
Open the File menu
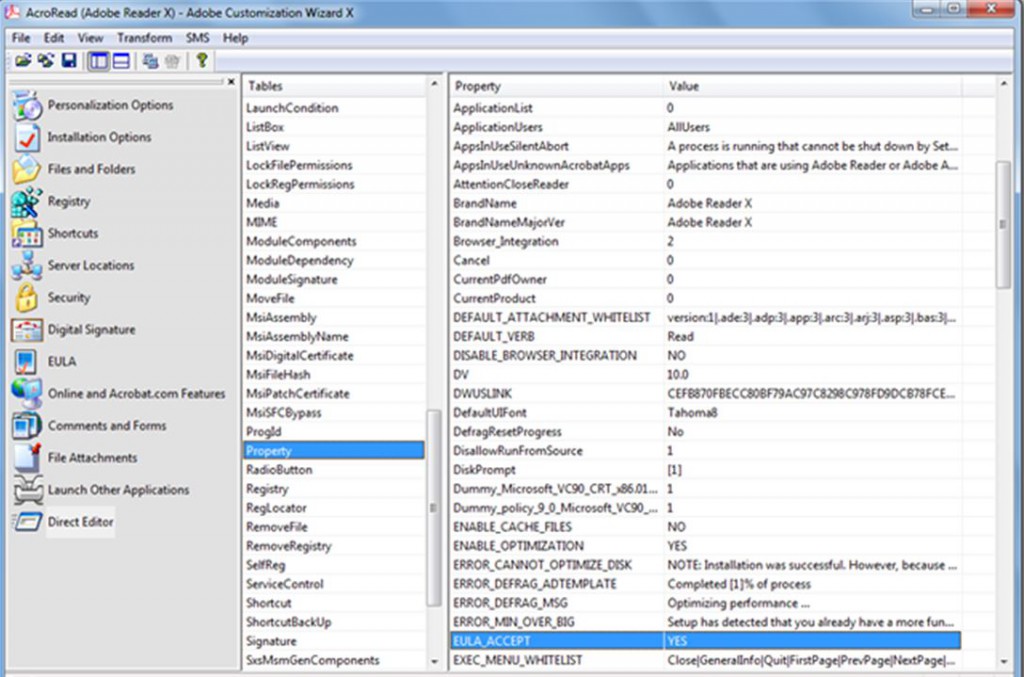point(21,38)
